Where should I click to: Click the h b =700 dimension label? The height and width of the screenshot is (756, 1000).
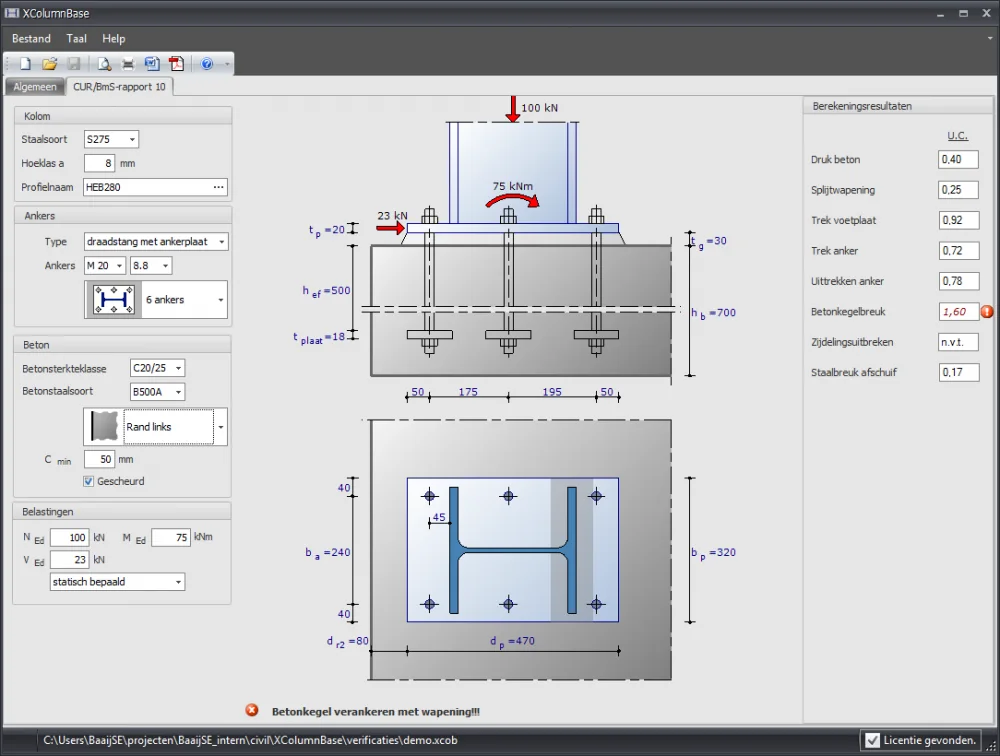click(714, 313)
